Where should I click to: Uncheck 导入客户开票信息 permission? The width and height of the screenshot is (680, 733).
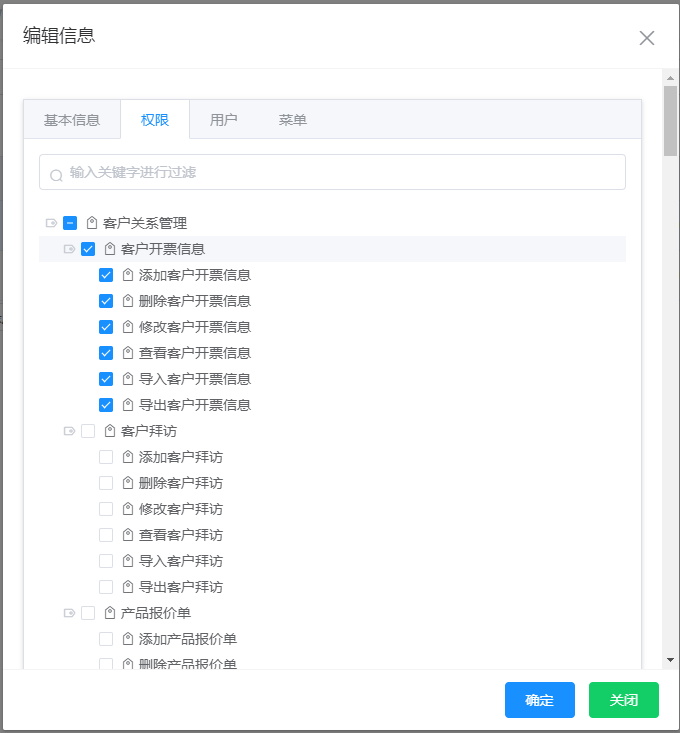[106, 379]
